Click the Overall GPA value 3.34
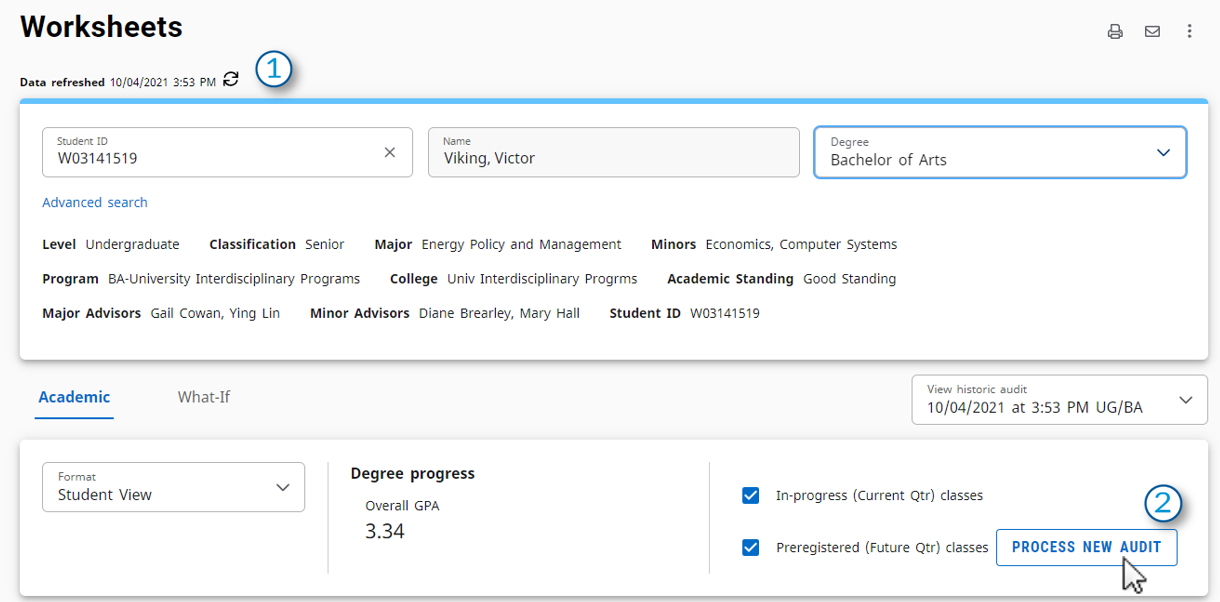 pyautogui.click(x=385, y=531)
